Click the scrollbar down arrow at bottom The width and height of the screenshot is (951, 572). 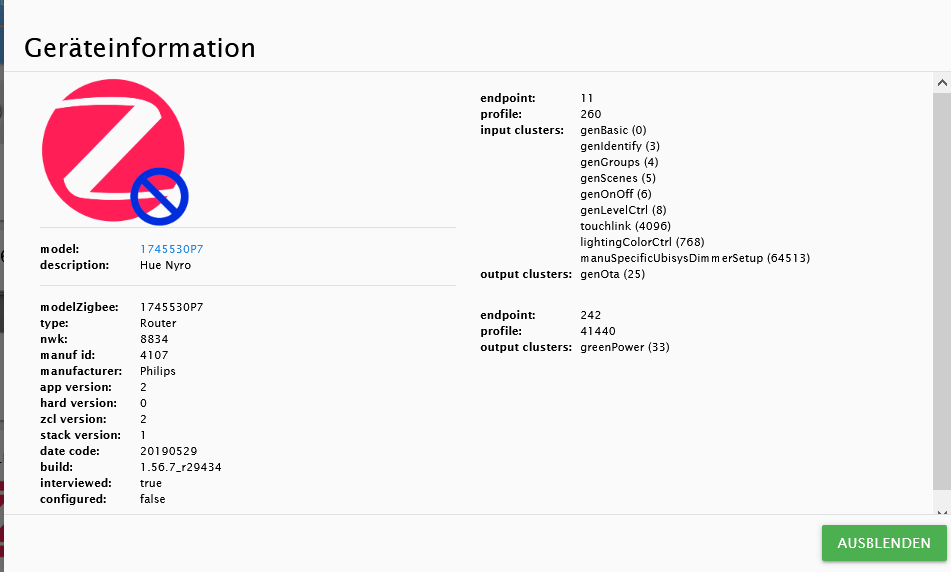click(942, 511)
